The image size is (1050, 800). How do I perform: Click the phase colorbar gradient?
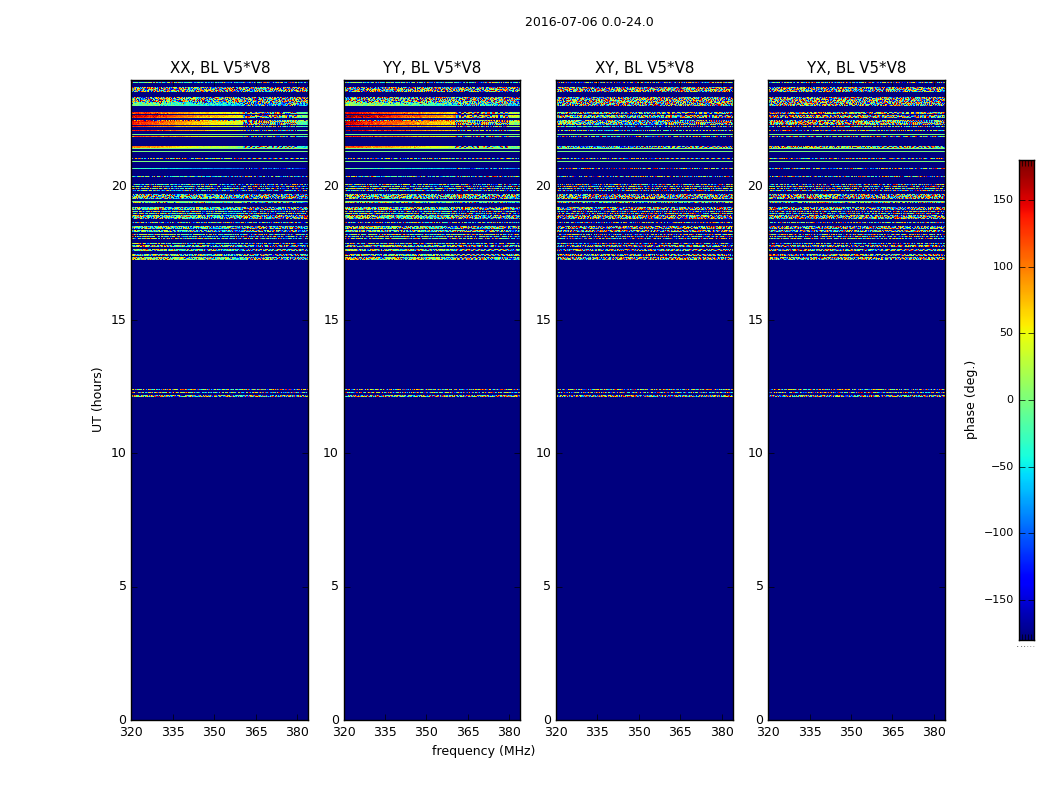pyautogui.click(x=1027, y=400)
